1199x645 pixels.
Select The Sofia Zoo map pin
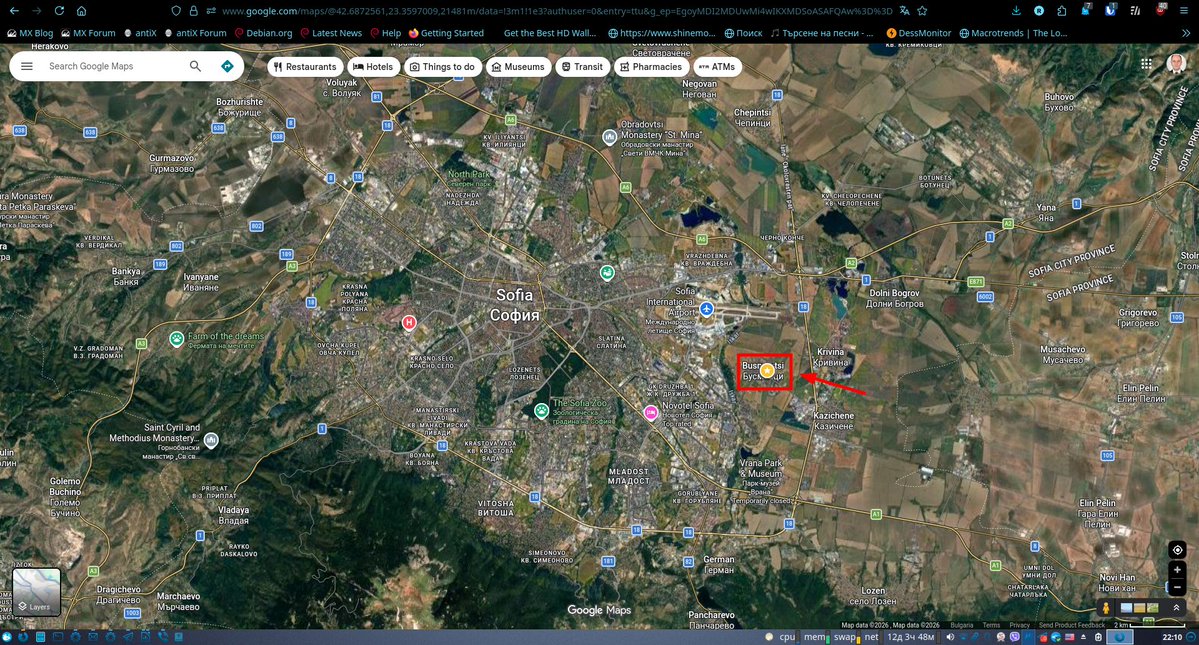click(x=541, y=411)
